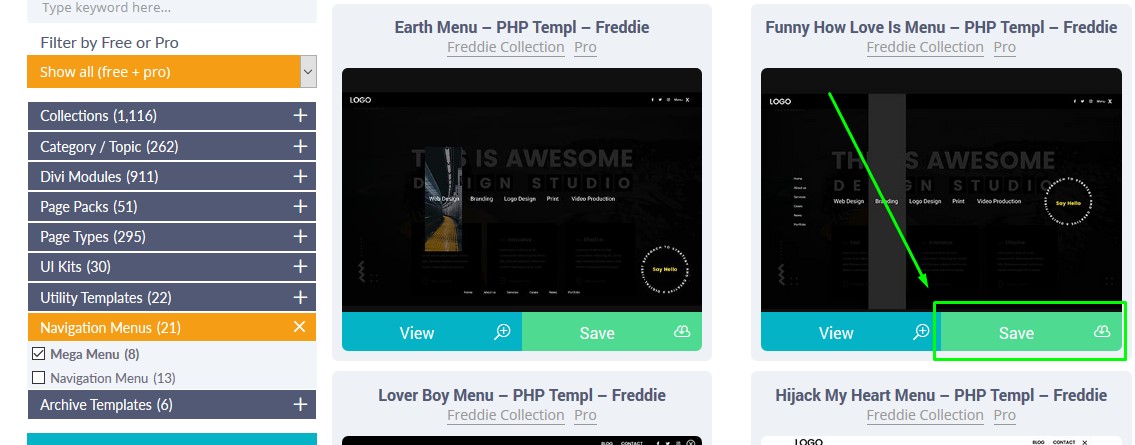This screenshot has width=1135, height=445.
Task: Check the Navigation Menu (13) checkbox
Action: [39, 378]
